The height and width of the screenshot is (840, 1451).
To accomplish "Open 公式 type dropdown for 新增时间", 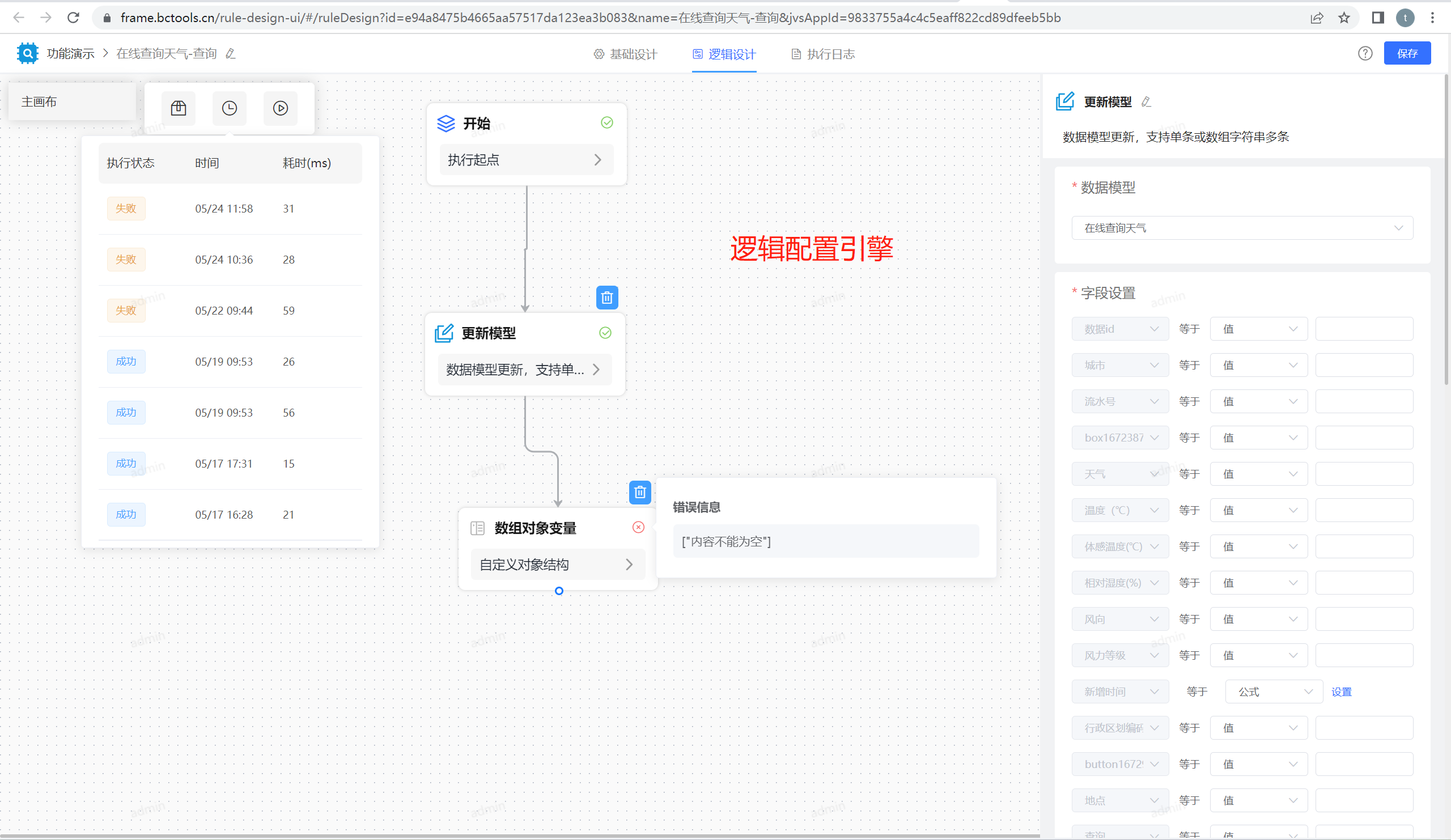I will (1274, 691).
